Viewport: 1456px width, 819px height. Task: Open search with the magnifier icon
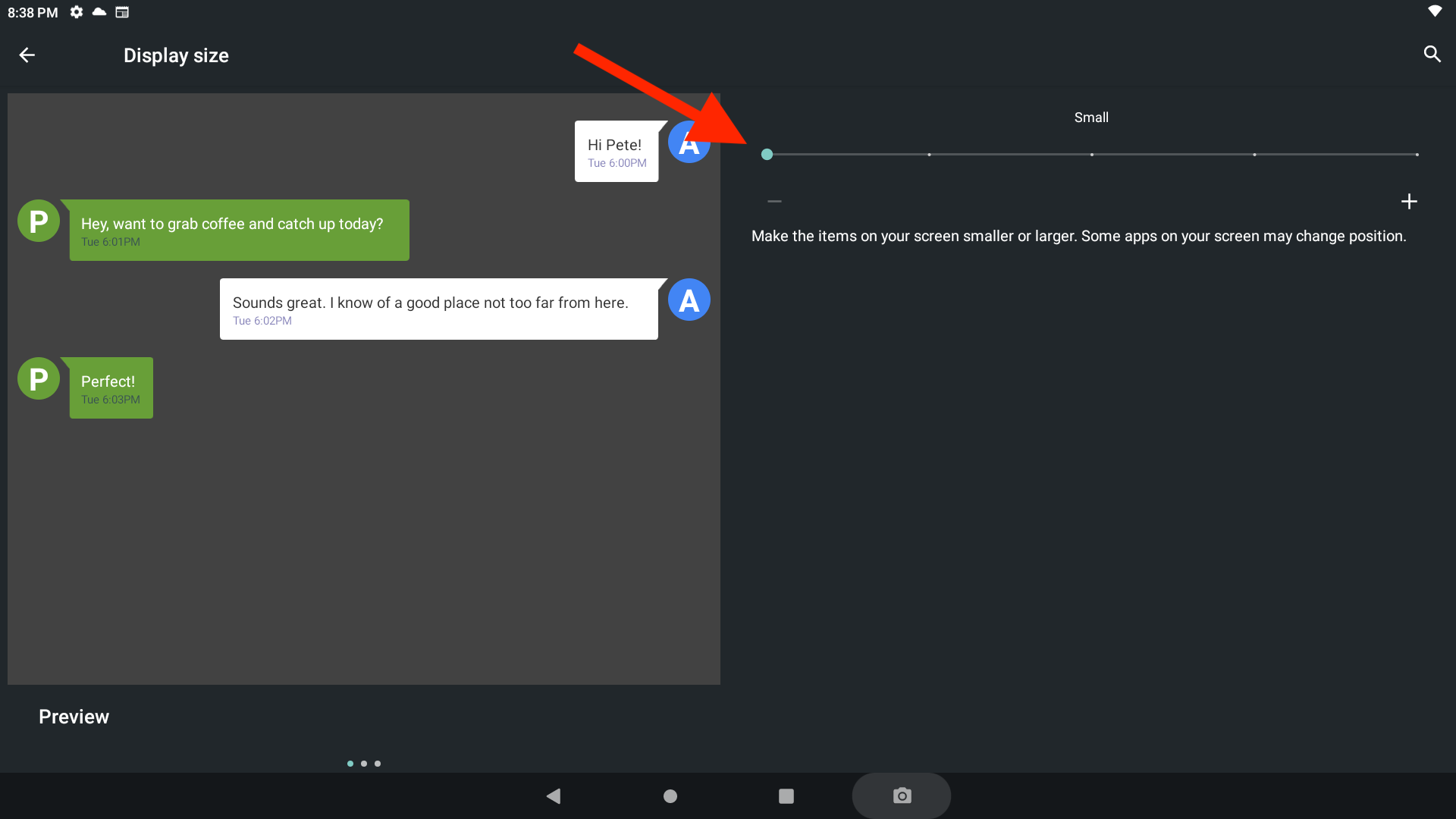coord(1432,54)
